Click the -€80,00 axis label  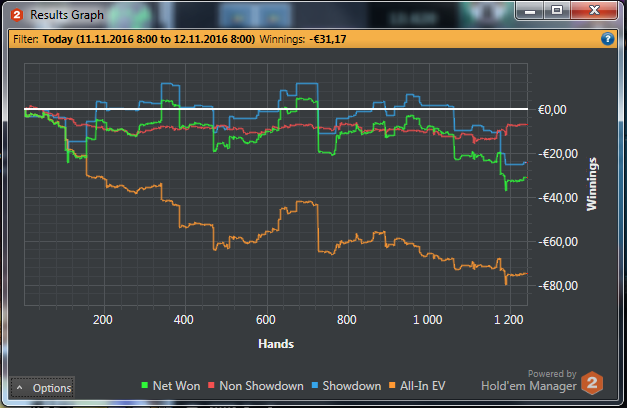558,286
